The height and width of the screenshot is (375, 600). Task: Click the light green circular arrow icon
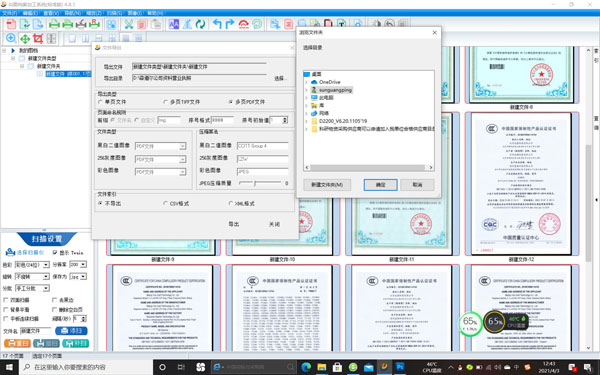pos(257,24)
